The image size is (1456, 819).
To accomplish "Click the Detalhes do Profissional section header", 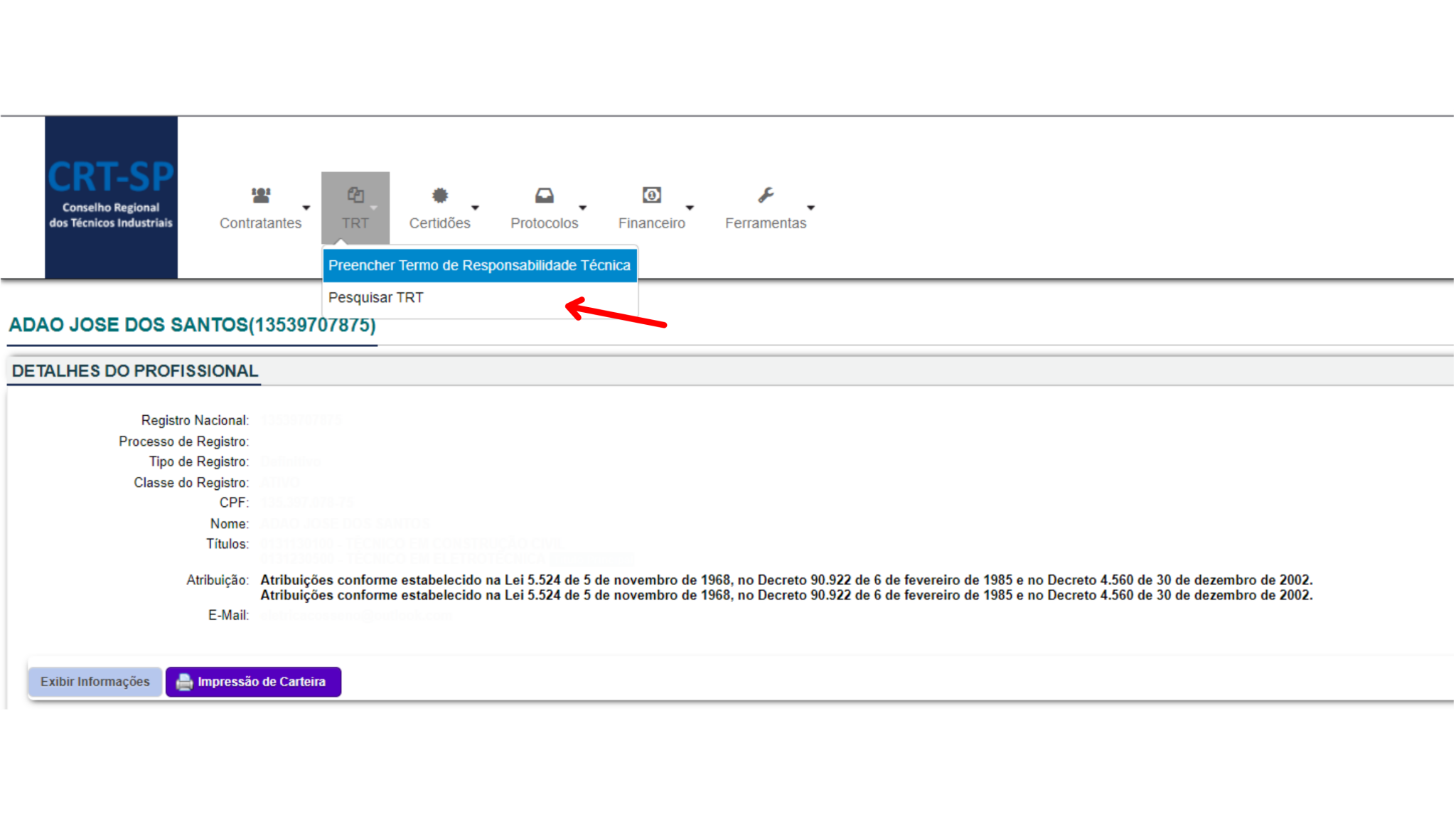I will tap(135, 371).
